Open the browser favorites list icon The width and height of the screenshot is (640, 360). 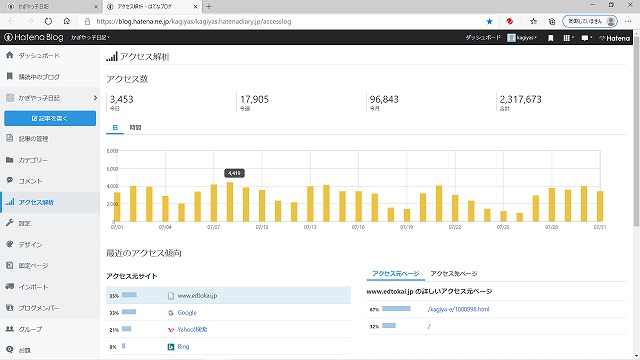tap(533, 21)
